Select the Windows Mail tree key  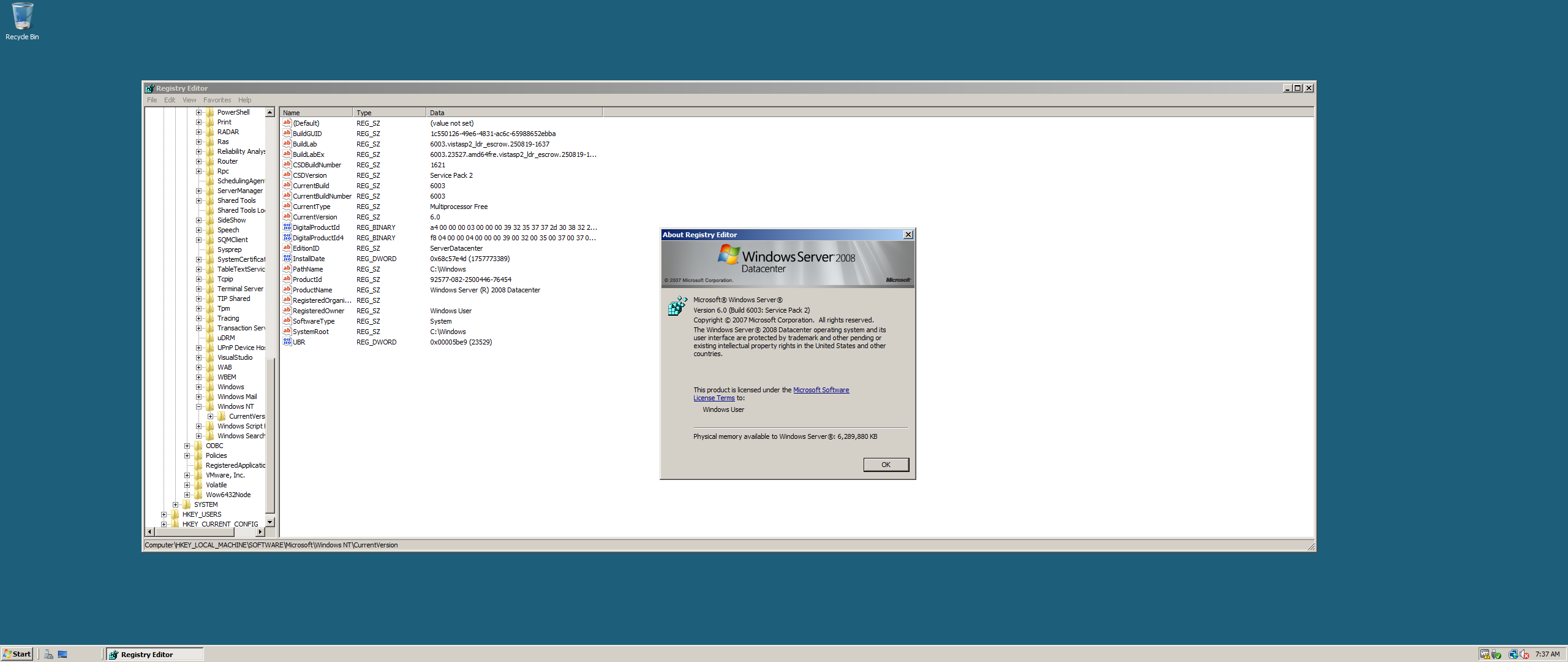point(237,397)
